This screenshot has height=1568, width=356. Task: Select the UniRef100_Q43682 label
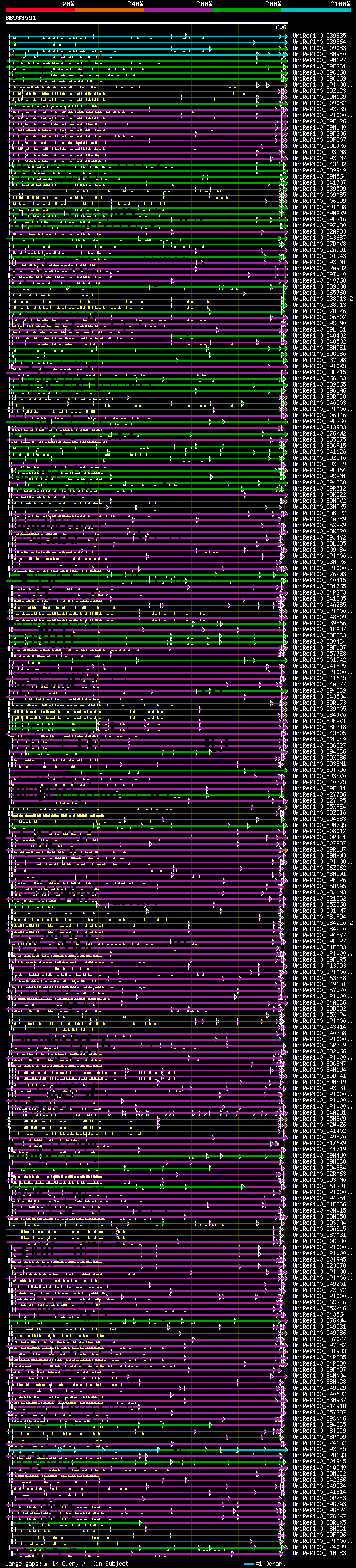(x=319, y=164)
